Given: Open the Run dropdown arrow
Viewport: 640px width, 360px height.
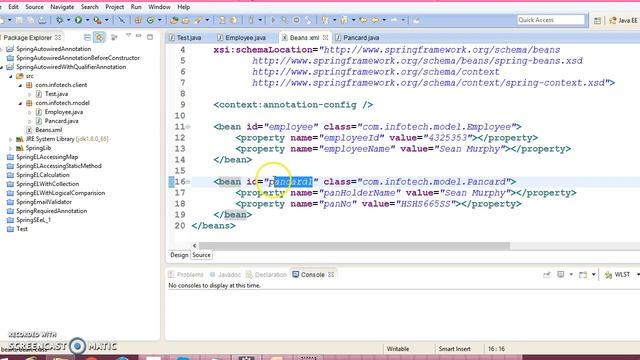Looking at the screenshot, I should click(x=87, y=20).
